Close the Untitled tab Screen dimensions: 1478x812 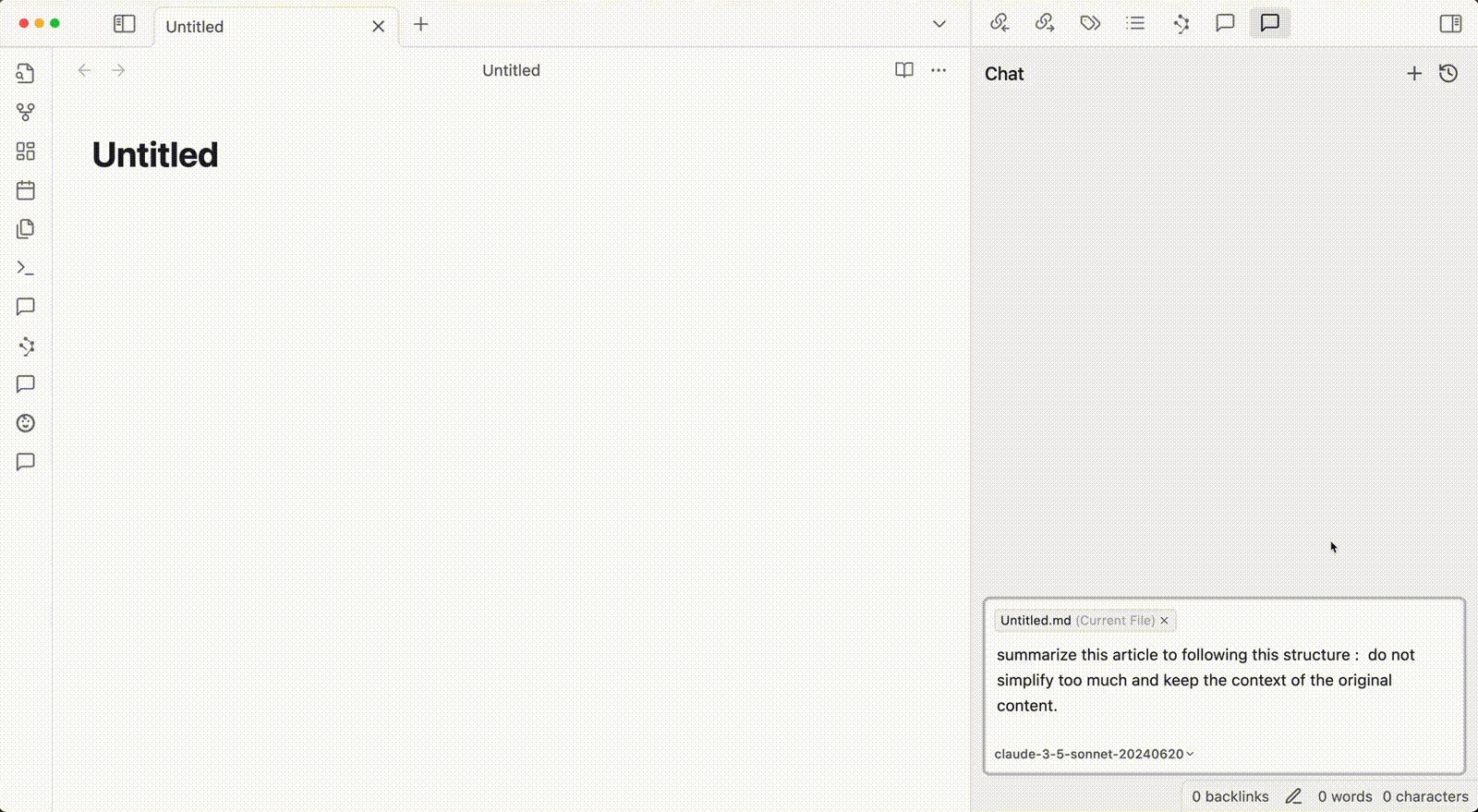point(379,27)
